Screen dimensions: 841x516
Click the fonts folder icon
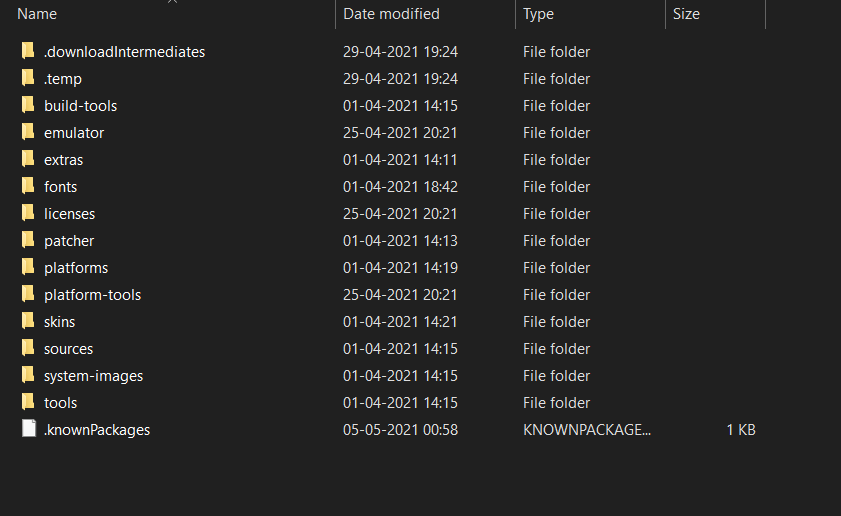(28, 186)
